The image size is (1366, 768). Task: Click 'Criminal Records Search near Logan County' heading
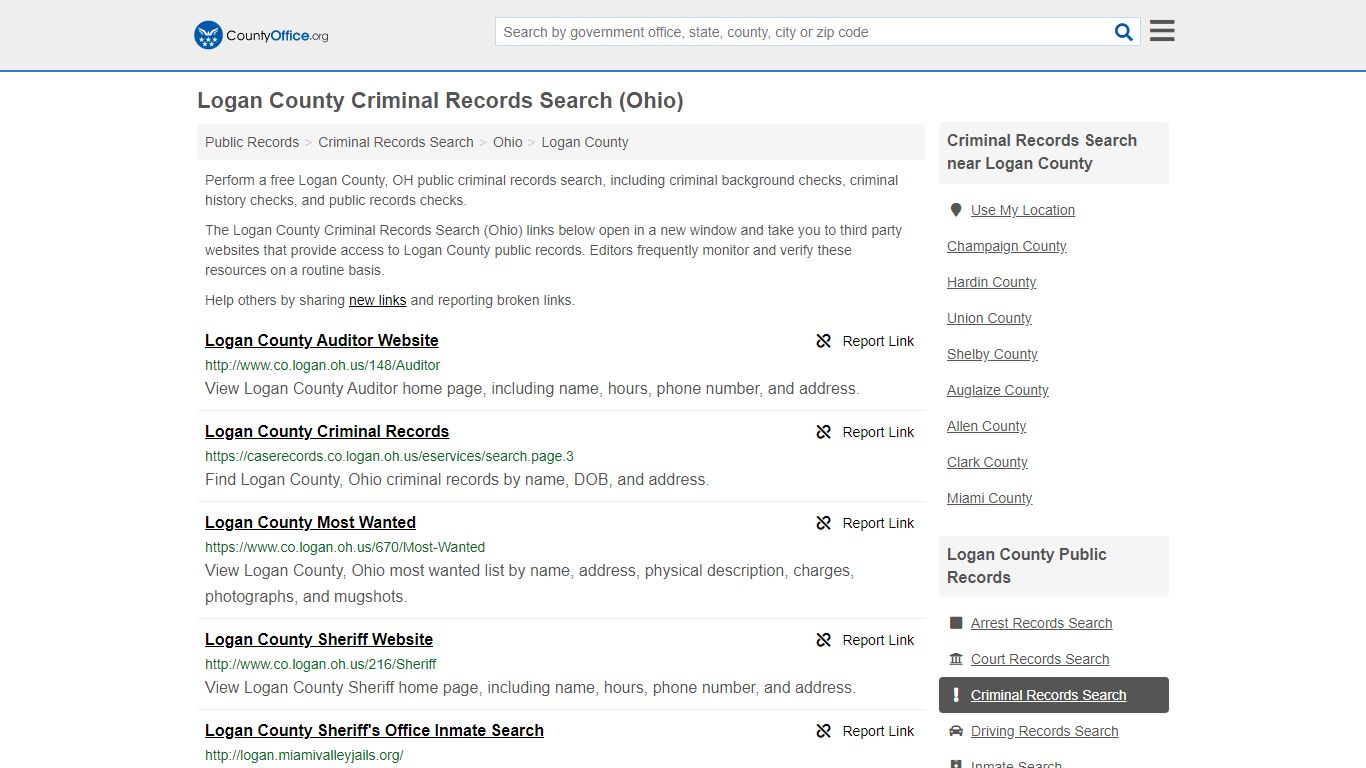(x=1042, y=152)
